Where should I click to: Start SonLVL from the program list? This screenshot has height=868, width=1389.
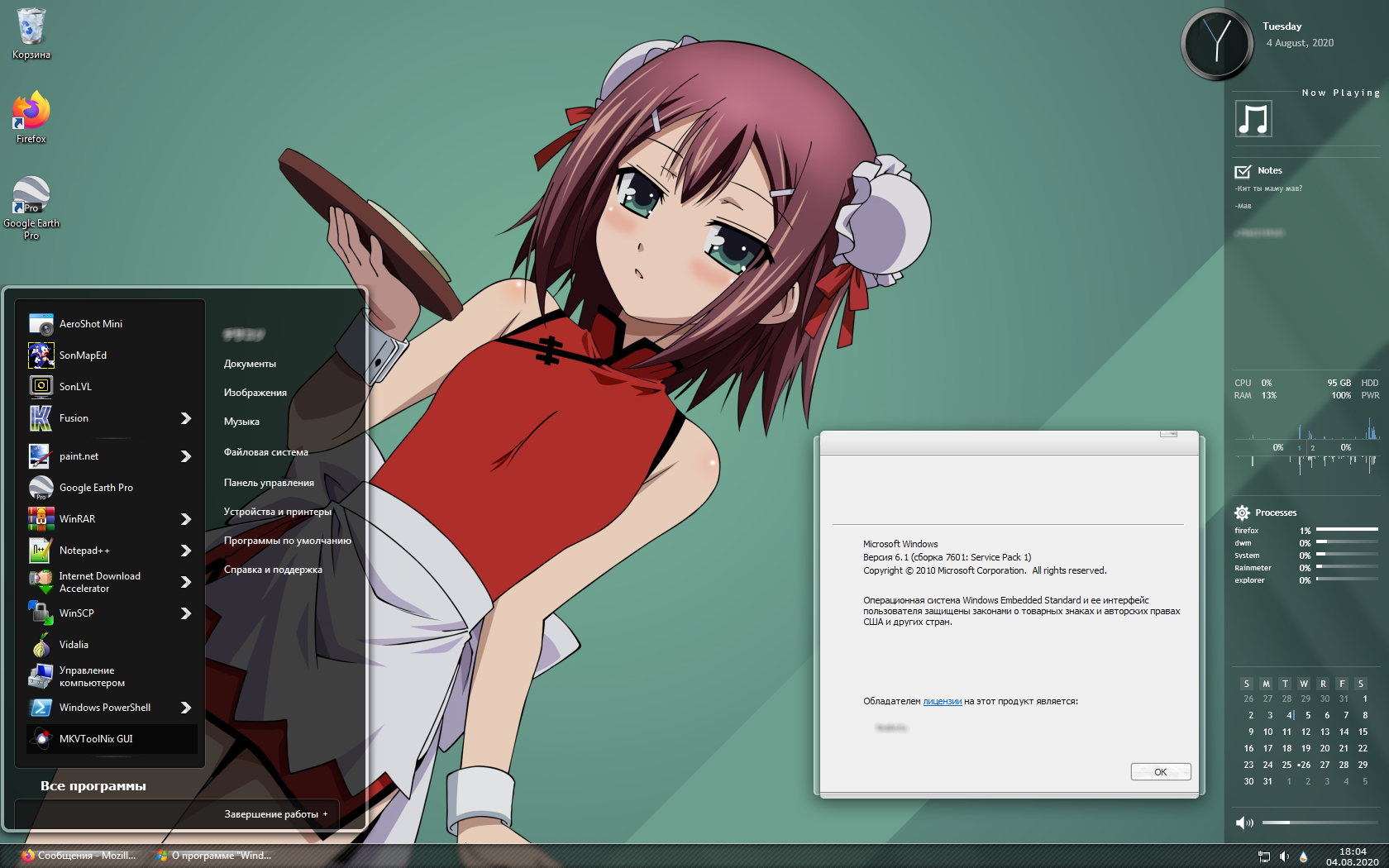[112, 387]
